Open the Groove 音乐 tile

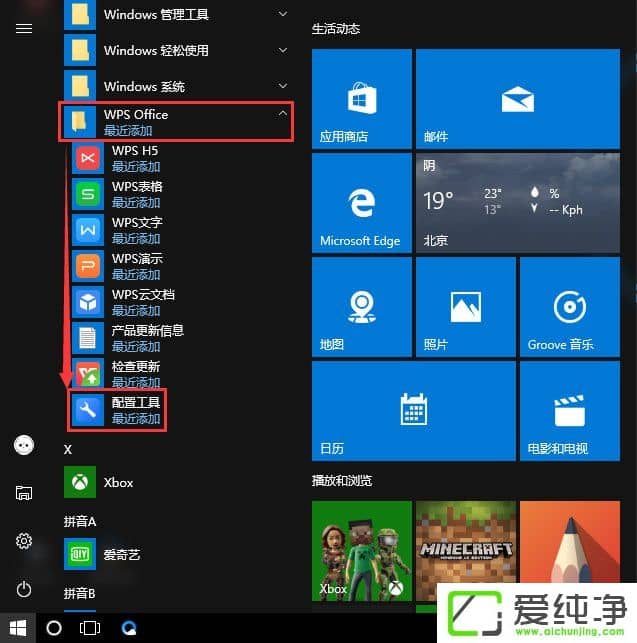coord(570,307)
